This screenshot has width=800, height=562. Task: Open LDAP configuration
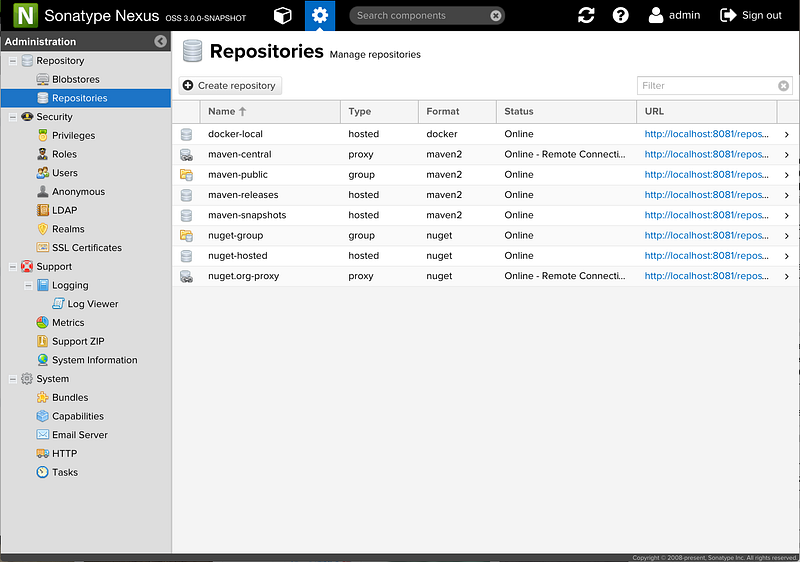click(64, 210)
